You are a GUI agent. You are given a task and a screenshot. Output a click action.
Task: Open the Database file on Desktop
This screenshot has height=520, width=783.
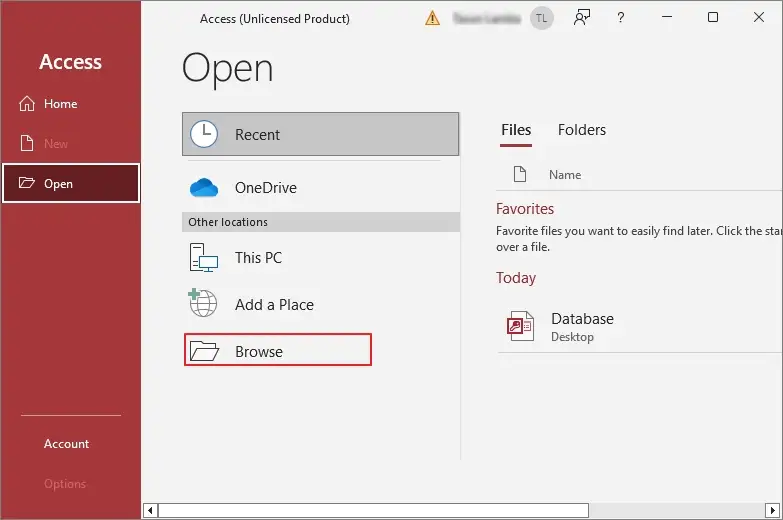640,327
